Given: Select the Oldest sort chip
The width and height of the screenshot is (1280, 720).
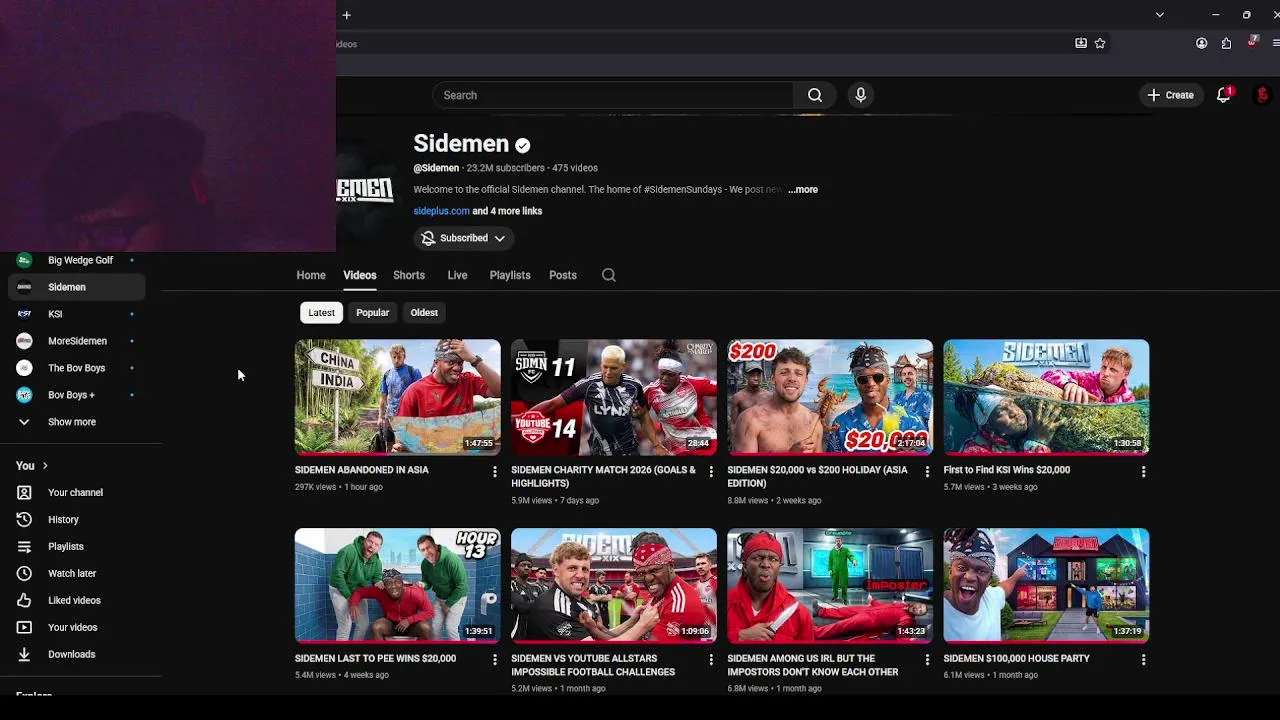Looking at the screenshot, I should 424,313.
